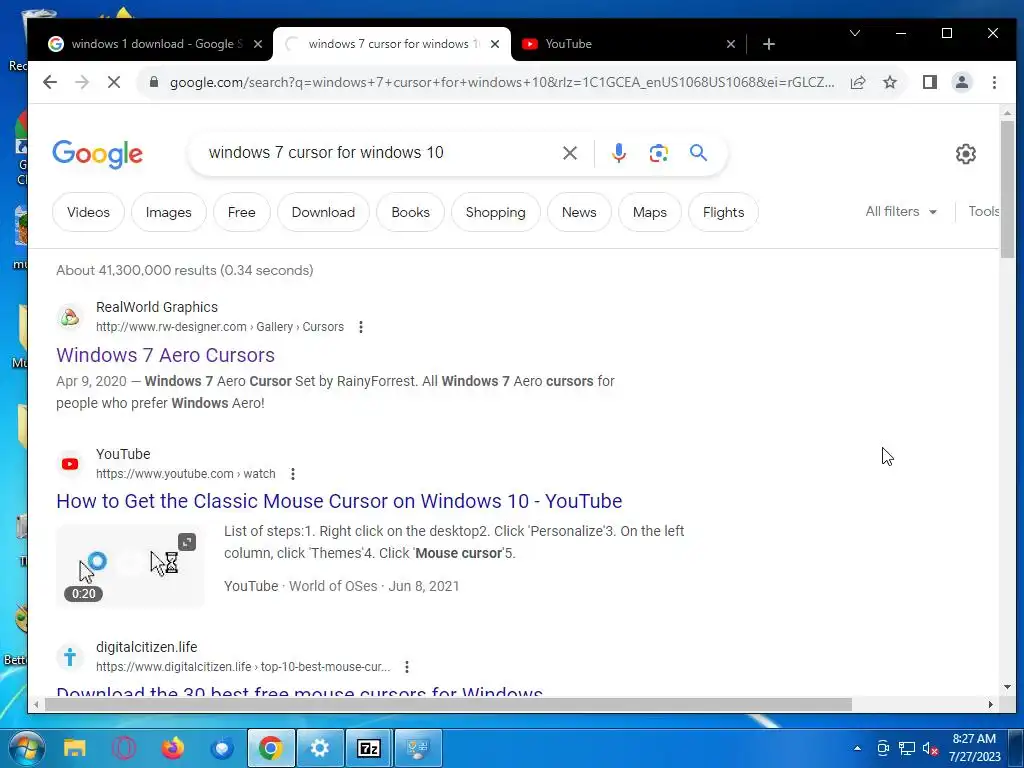The width and height of the screenshot is (1024, 768).
Task: Click the address bar URL
Action: 502,82
